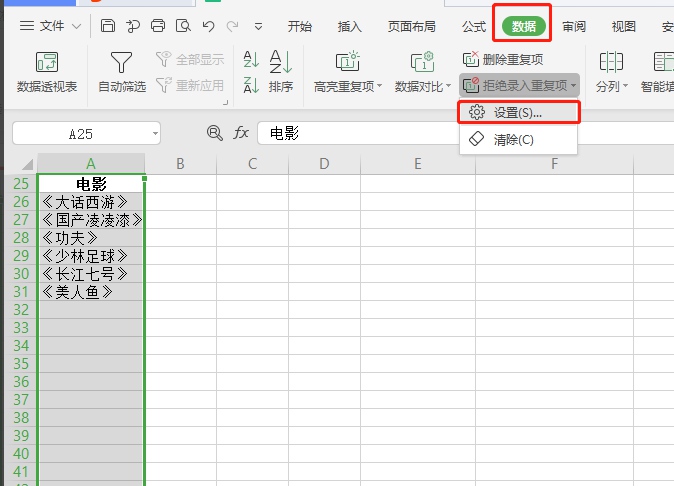The image size is (674, 486).
Task: Open filter group dialog launcher corner
Action: pos(225,103)
